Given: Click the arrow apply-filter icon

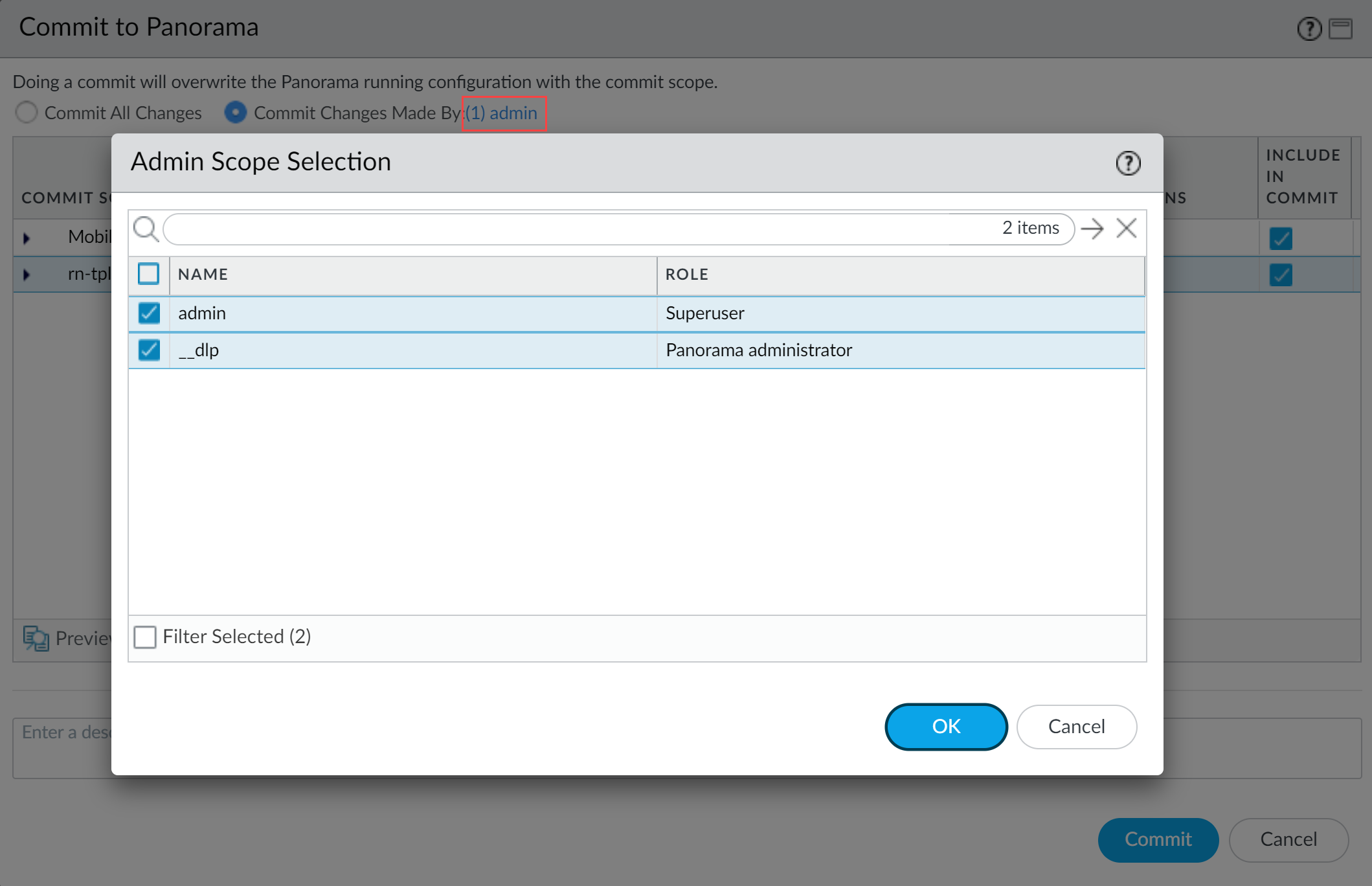Looking at the screenshot, I should tap(1092, 229).
